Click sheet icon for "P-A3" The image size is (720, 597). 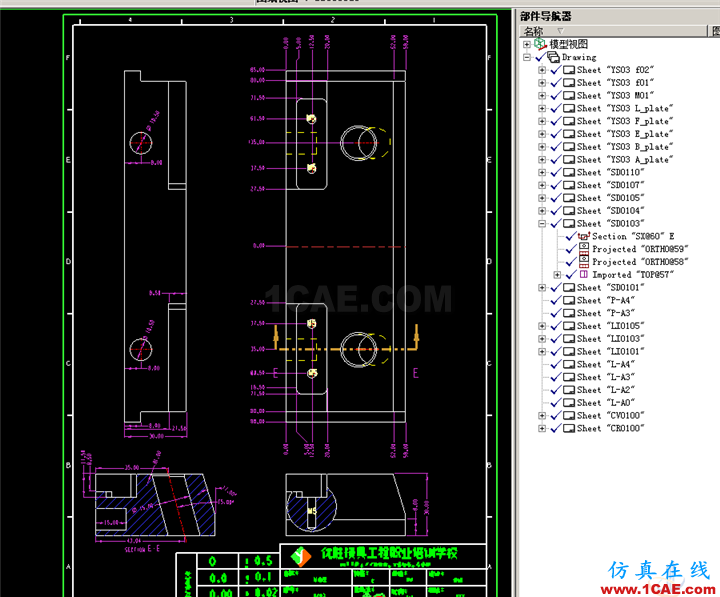point(569,313)
